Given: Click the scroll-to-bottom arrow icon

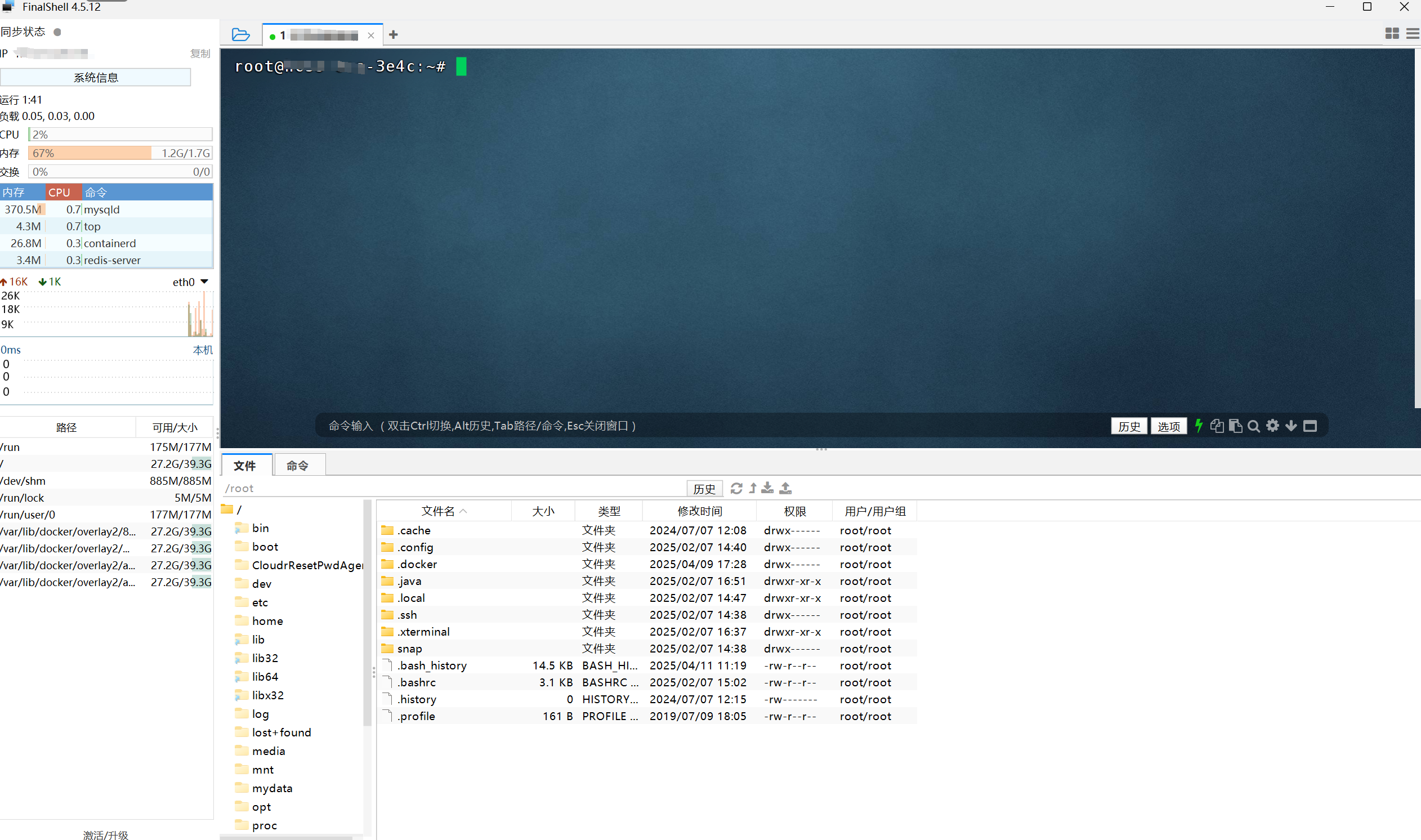Looking at the screenshot, I should [x=1291, y=426].
